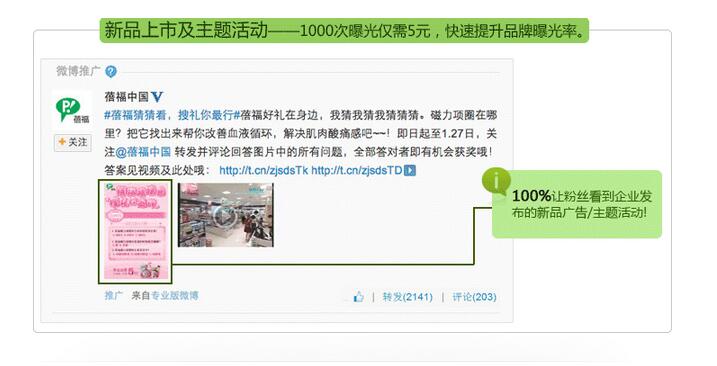Click the thumbs-up like icon

pos(359,297)
